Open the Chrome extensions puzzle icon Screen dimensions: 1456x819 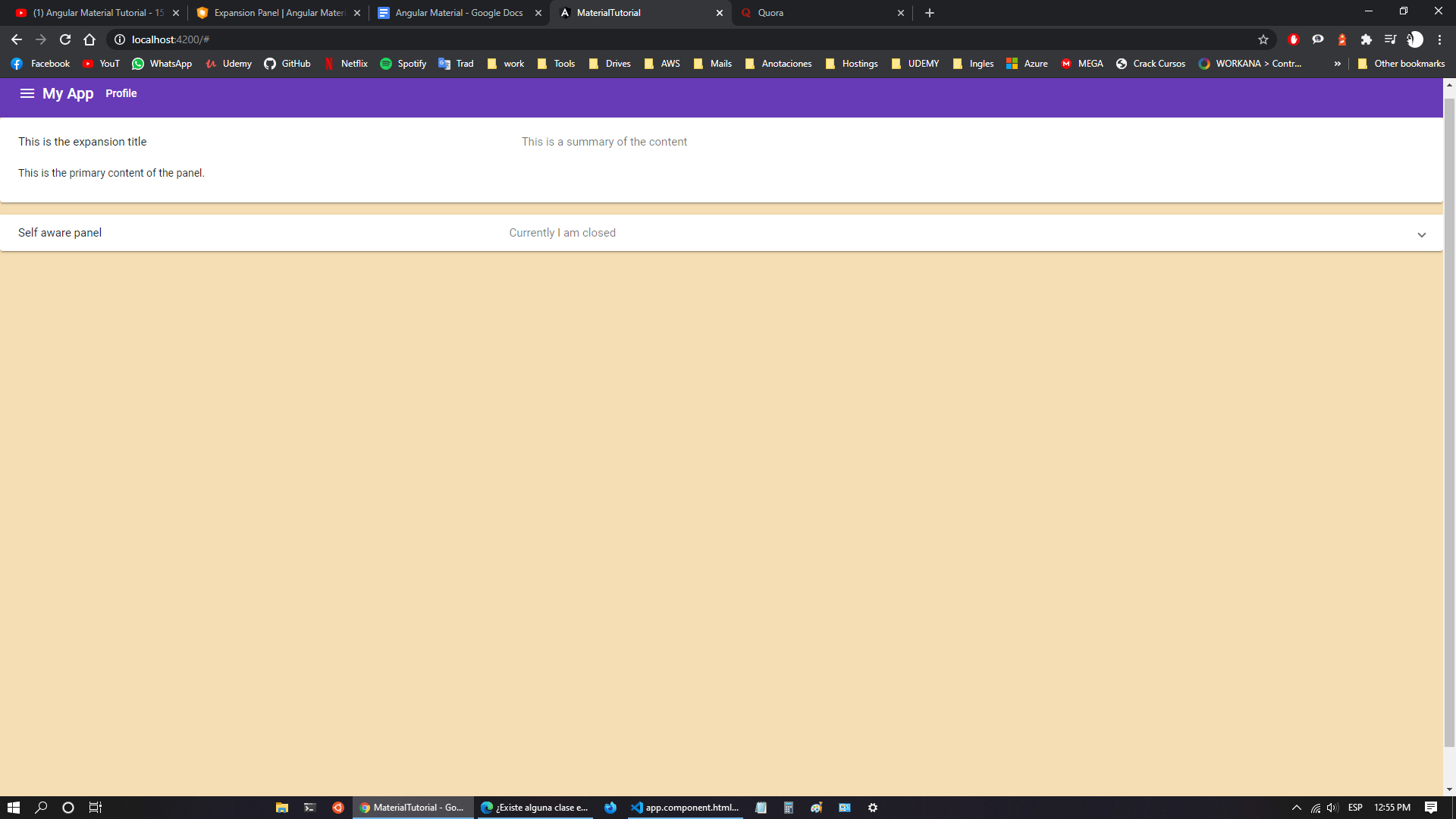coord(1366,39)
